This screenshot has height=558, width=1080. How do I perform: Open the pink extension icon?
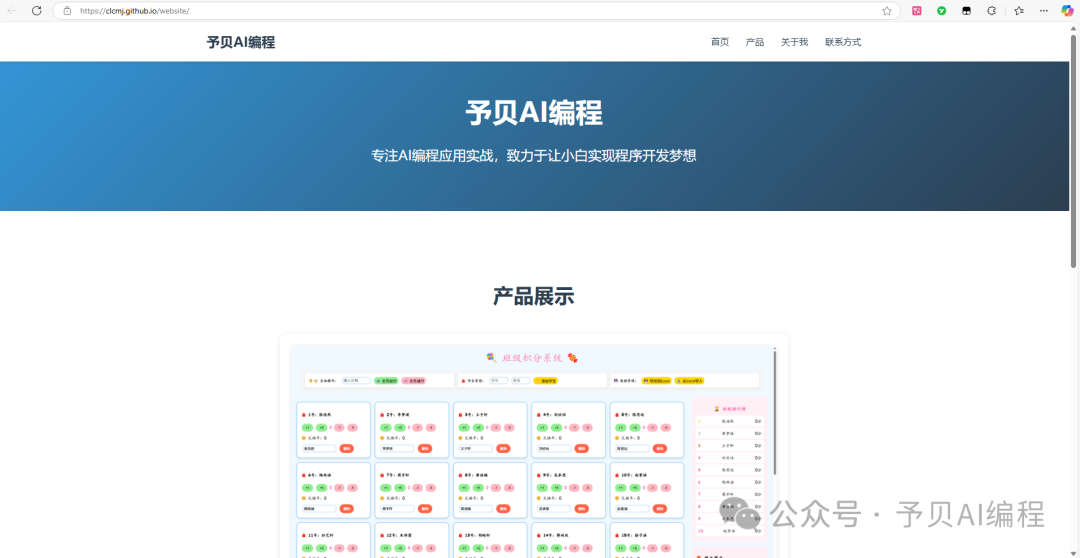point(917,11)
